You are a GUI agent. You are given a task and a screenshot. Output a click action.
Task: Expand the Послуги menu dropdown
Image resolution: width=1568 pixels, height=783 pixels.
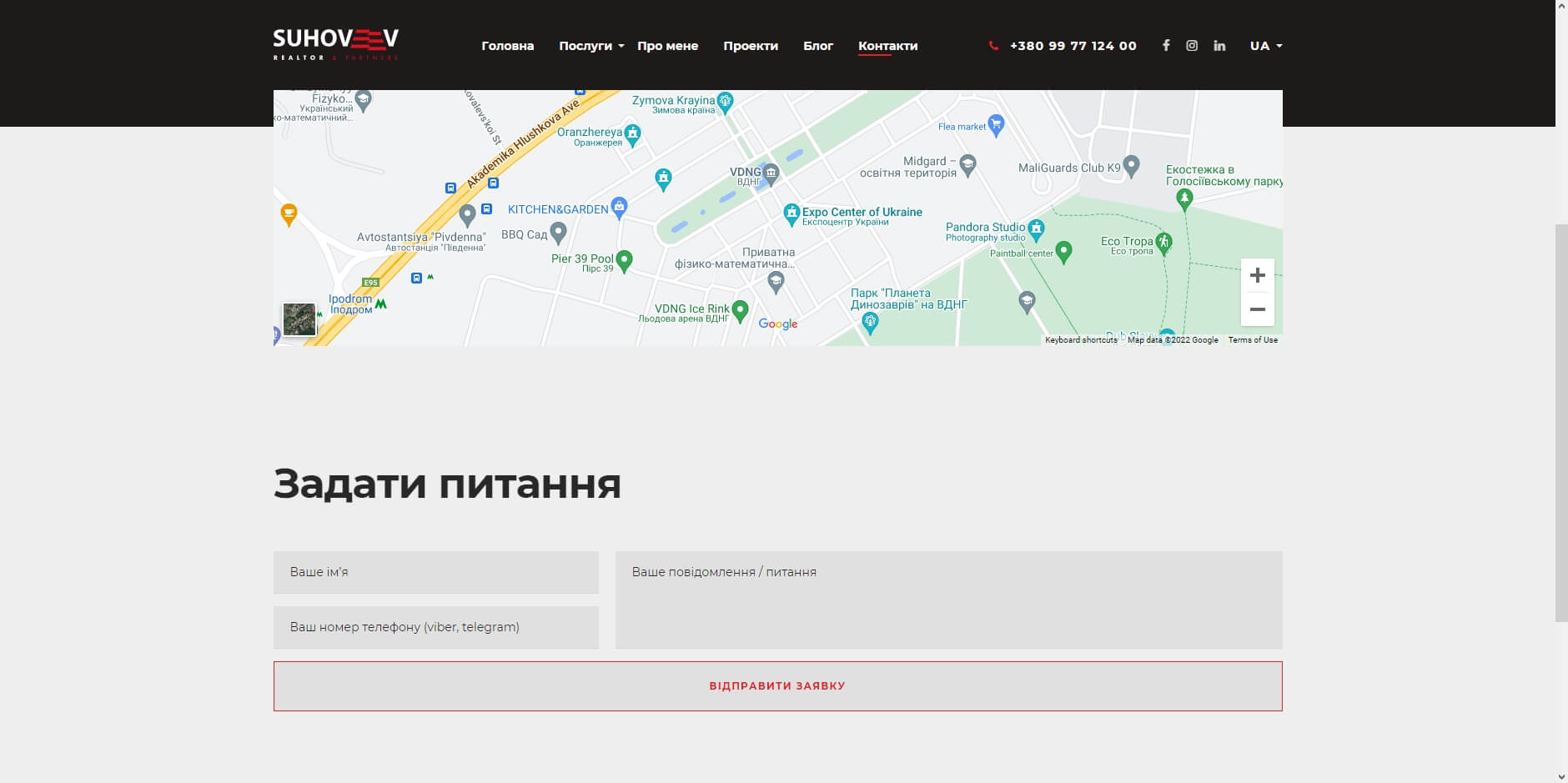pyautogui.click(x=591, y=46)
